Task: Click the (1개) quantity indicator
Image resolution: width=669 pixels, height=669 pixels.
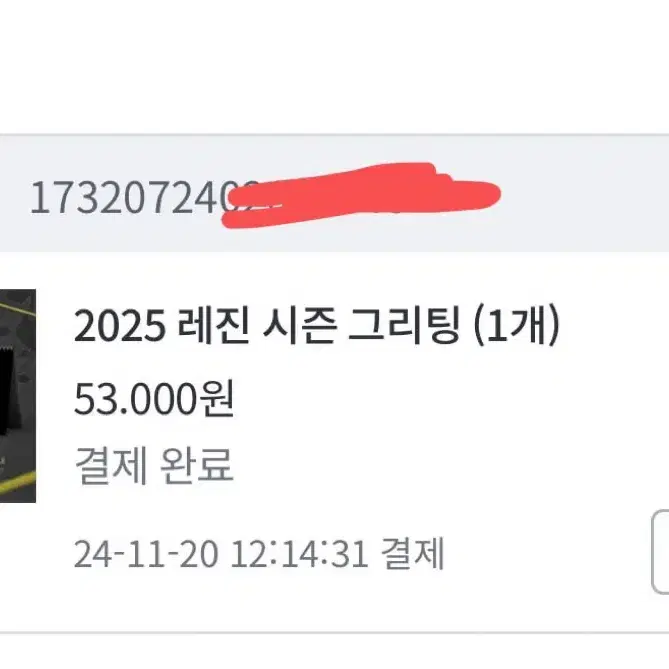Action: 516,326
